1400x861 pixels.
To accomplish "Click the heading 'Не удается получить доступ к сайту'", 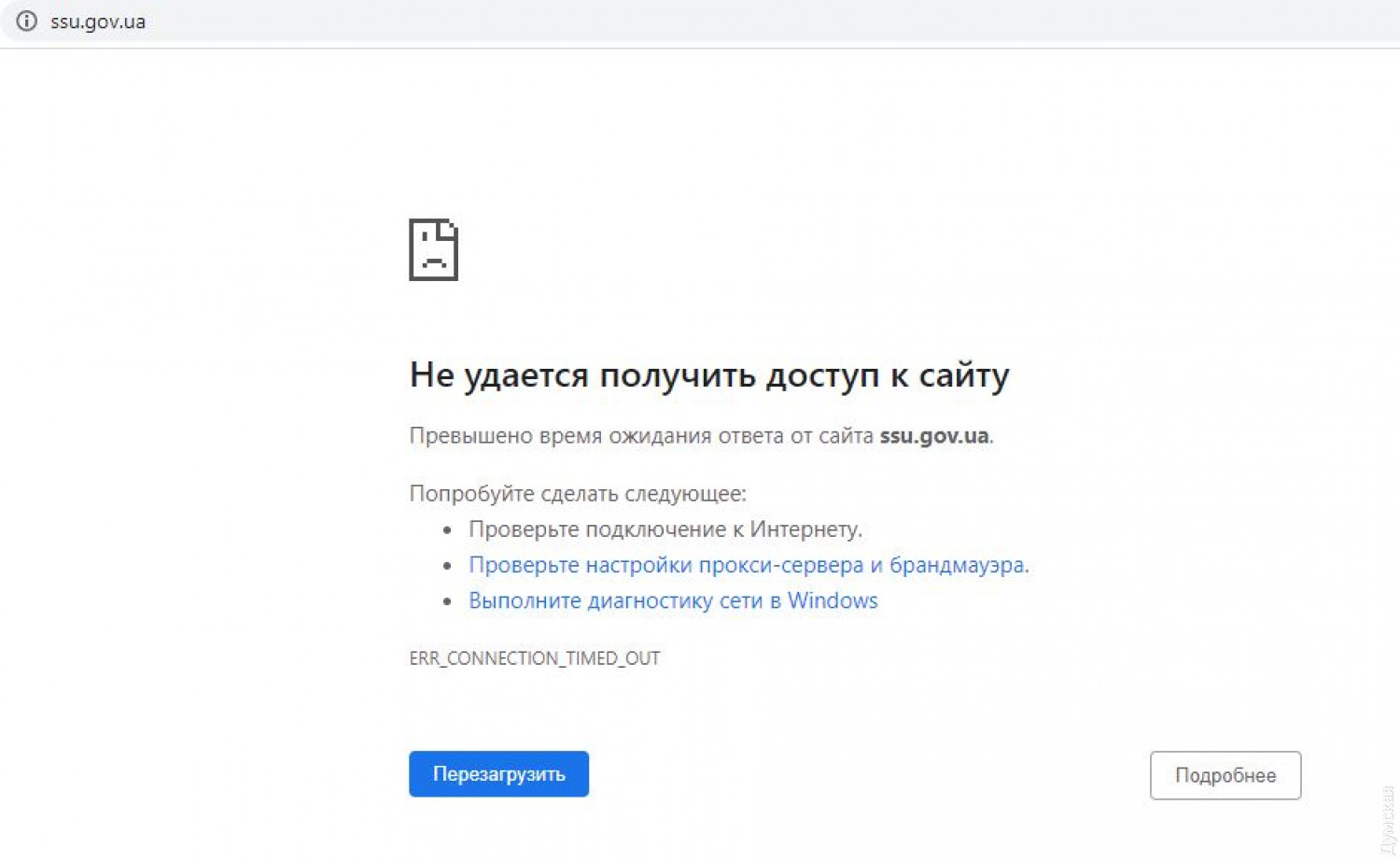I will (x=709, y=375).
